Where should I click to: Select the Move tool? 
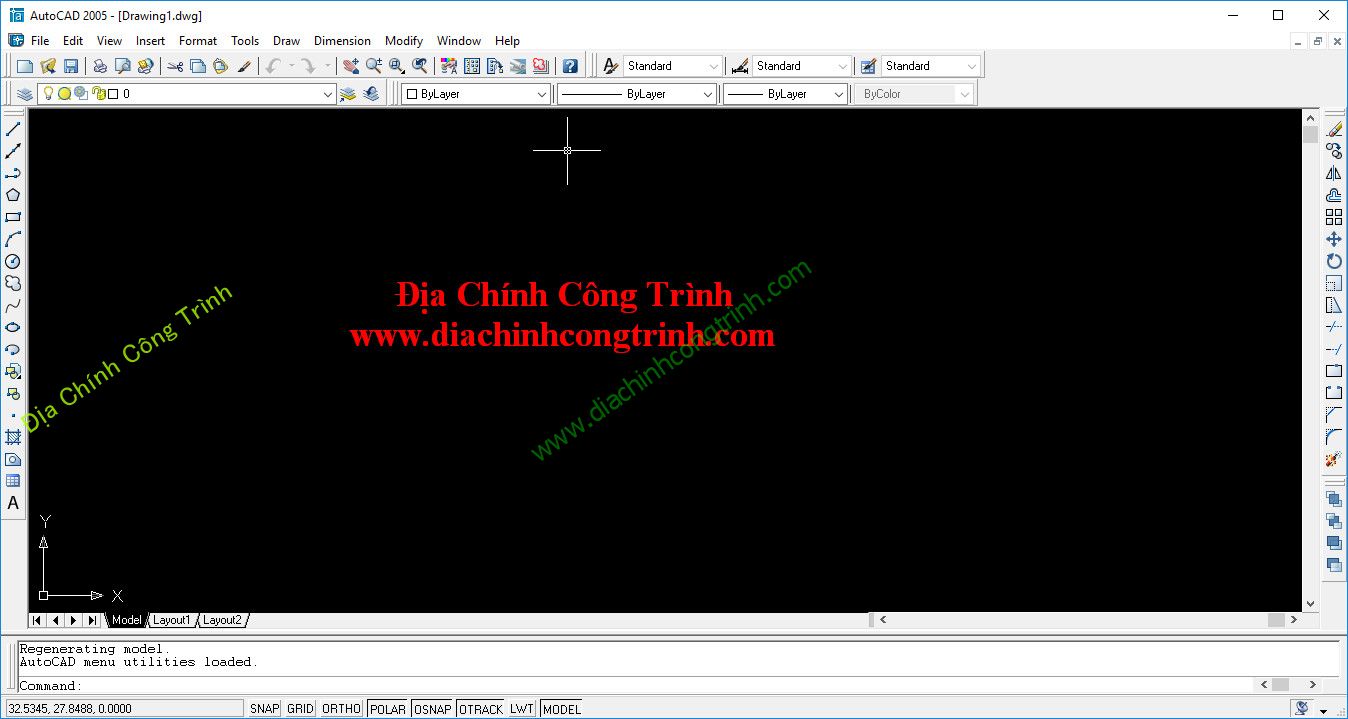pyautogui.click(x=1334, y=239)
